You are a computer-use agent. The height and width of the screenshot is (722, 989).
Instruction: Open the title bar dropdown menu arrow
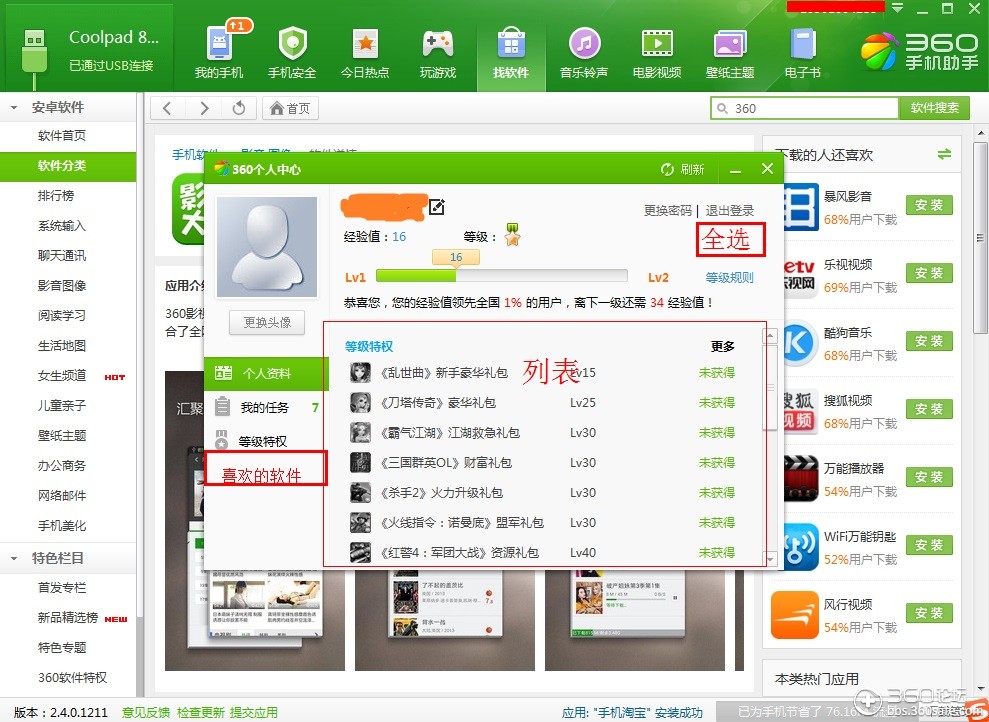898,9
